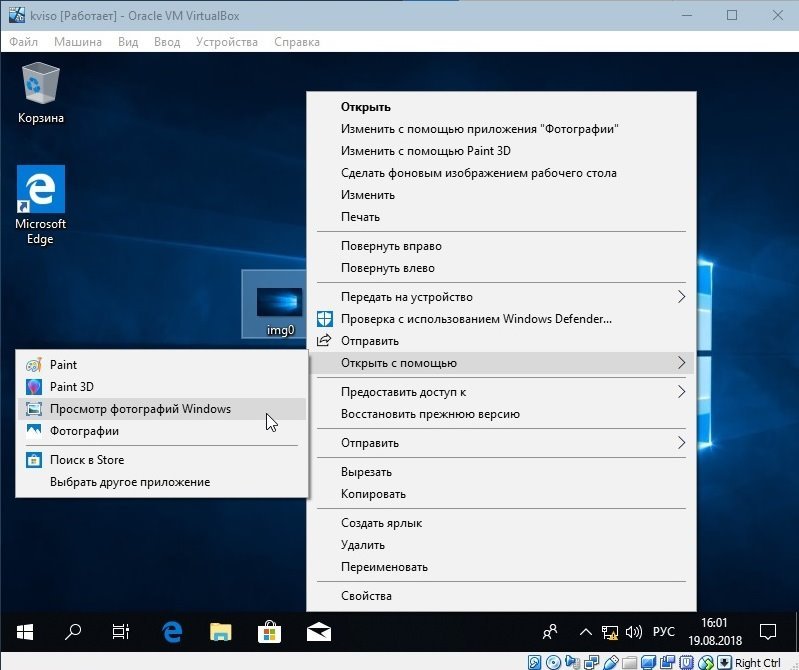Click the network adapter indicator in VirtualBox status bar
This screenshot has width=799, height=670.
tap(592, 662)
